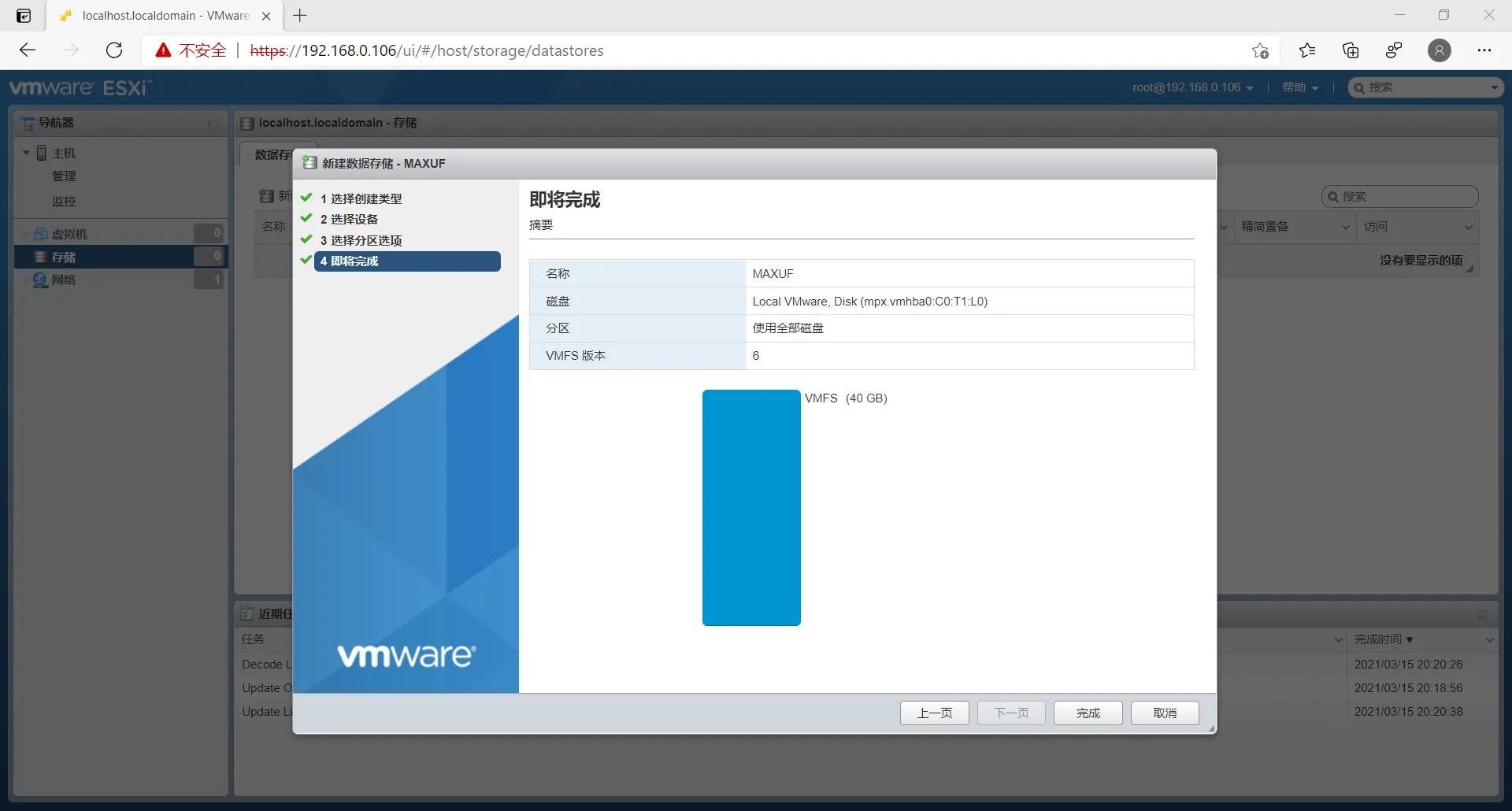Click the VMware ESXi logo
The image size is (1512, 811).
[x=79, y=87]
